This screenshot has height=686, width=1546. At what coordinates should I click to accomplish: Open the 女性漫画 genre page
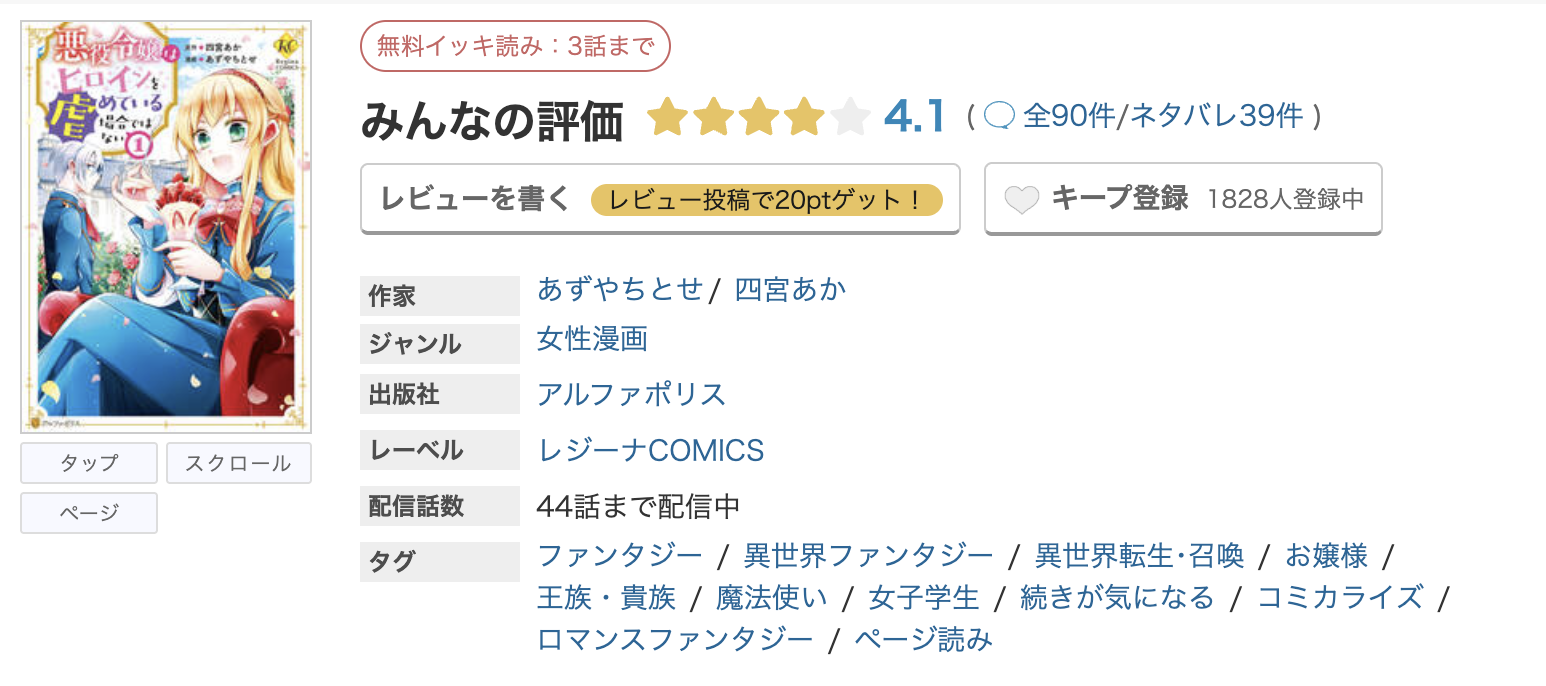590,340
